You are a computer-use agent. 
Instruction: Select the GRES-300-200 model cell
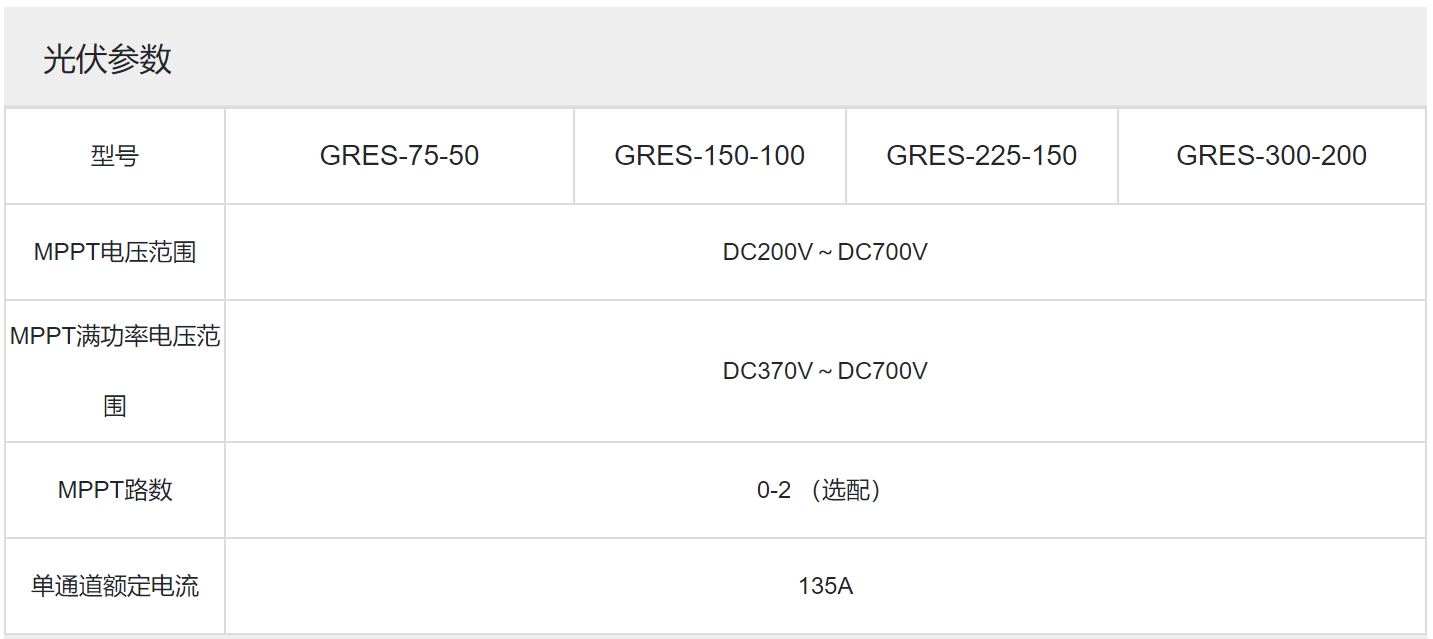coord(1272,156)
